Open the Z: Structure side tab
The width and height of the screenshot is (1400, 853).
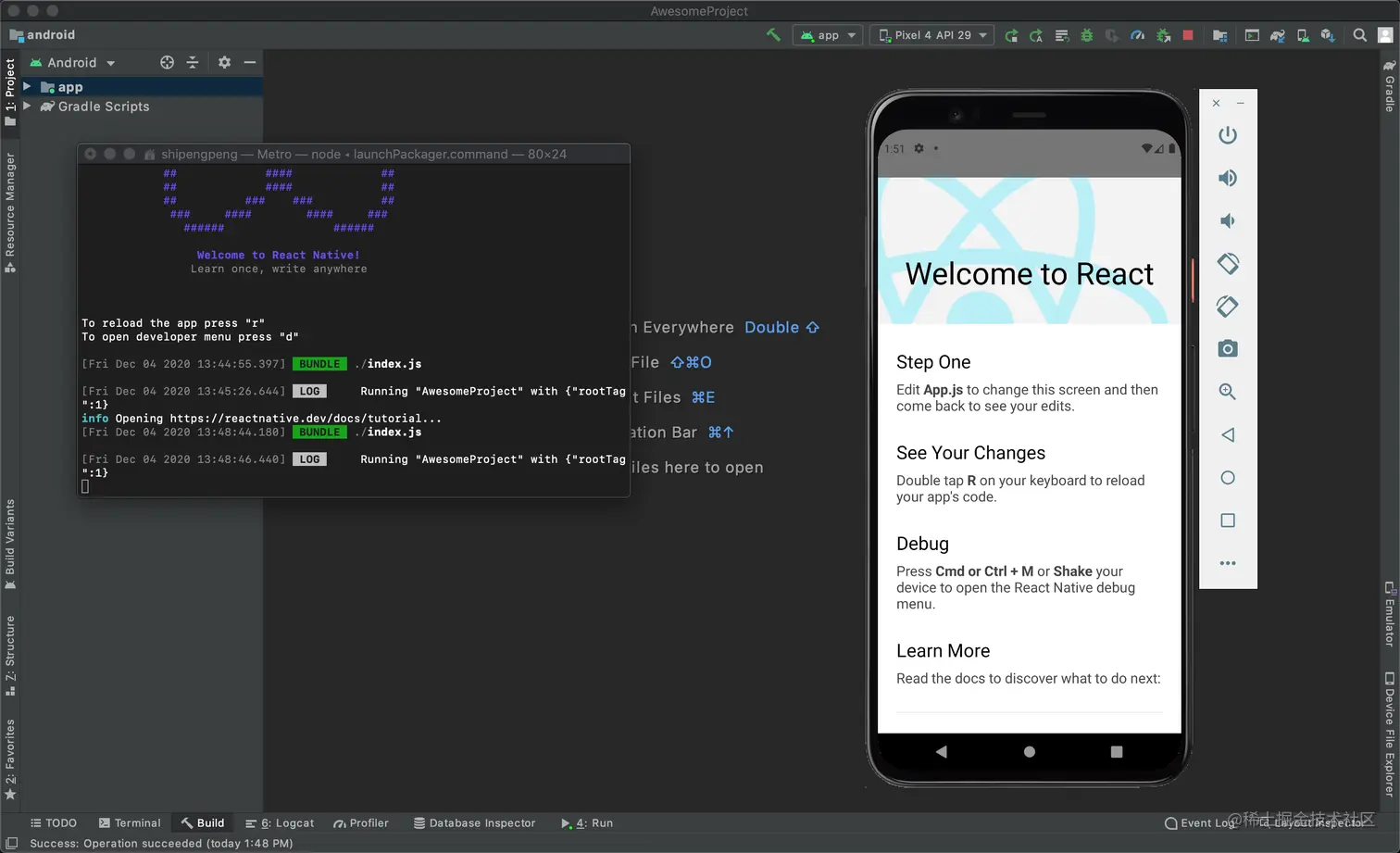coord(10,656)
